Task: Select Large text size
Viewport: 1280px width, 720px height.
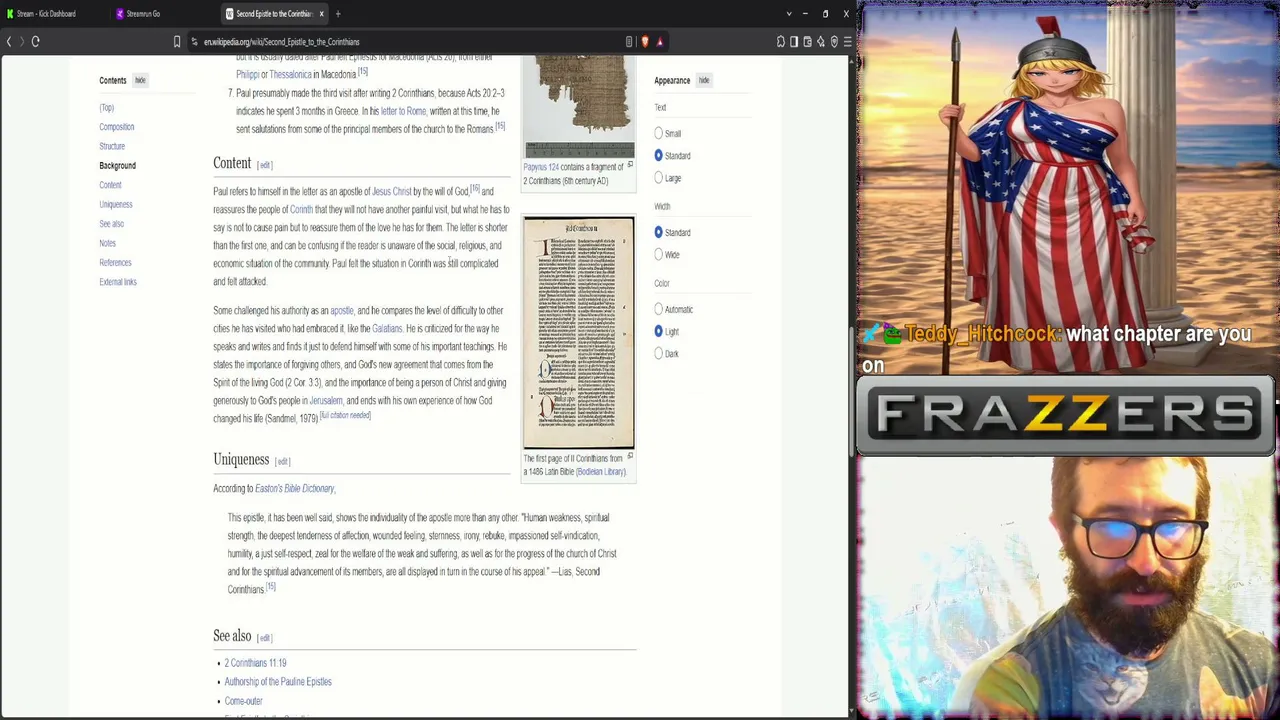Action: click(x=658, y=178)
